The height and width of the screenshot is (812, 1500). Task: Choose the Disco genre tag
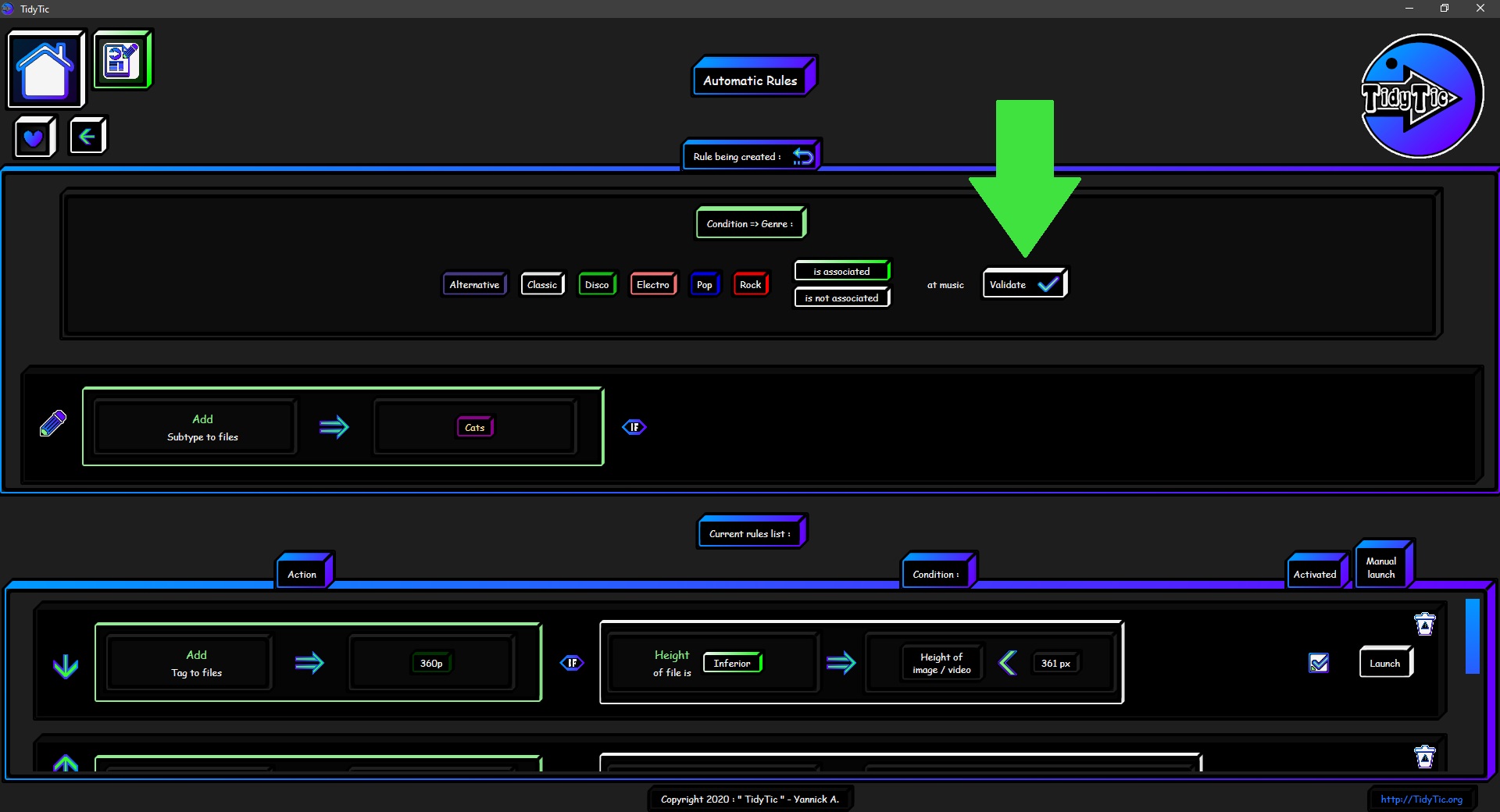pos(597,284)
